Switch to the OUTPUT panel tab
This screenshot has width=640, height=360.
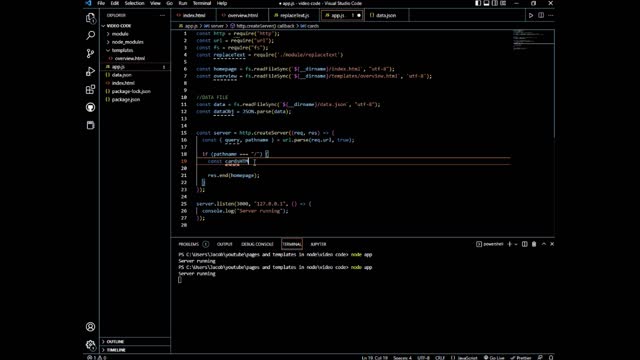click(224, 244)
